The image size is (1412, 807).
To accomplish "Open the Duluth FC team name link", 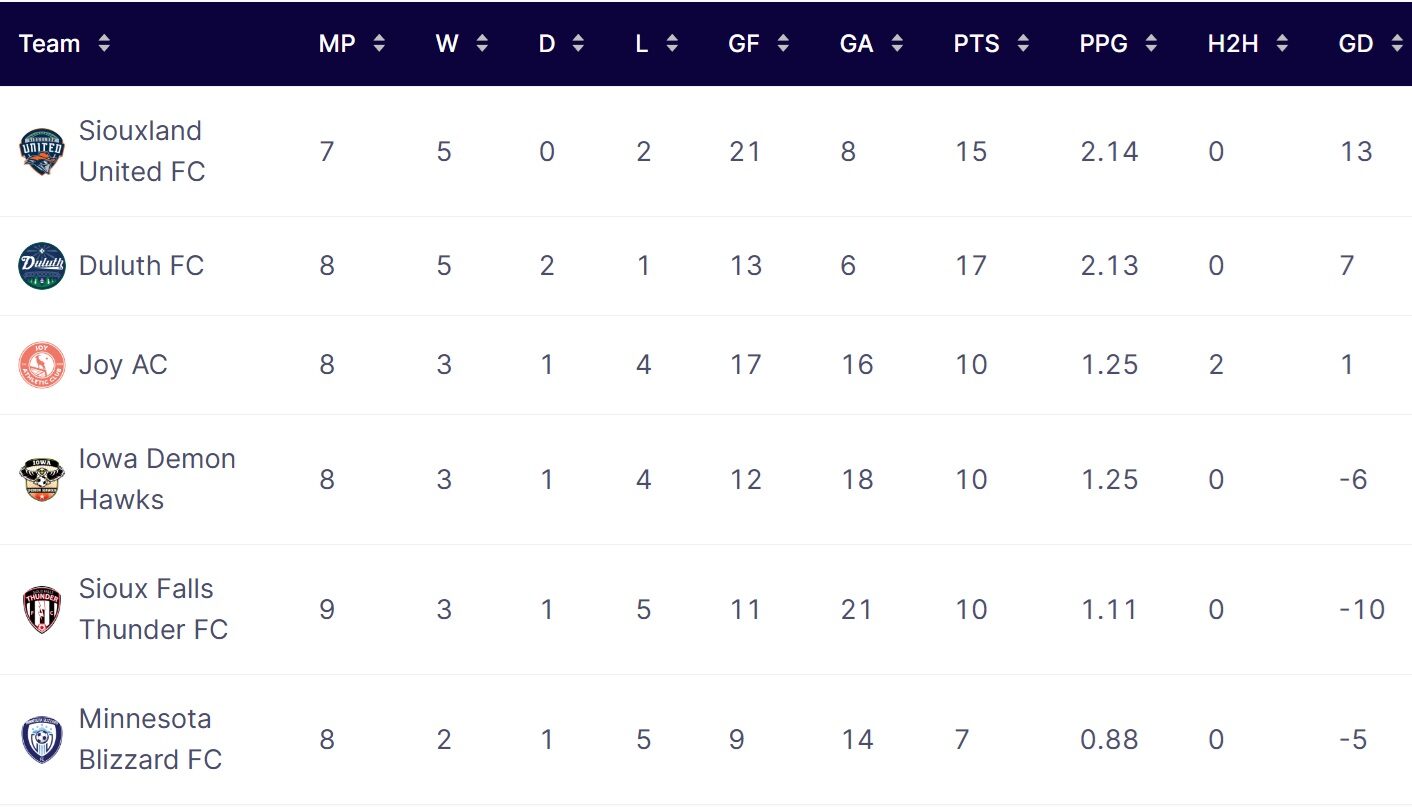I will click(141, 266).
